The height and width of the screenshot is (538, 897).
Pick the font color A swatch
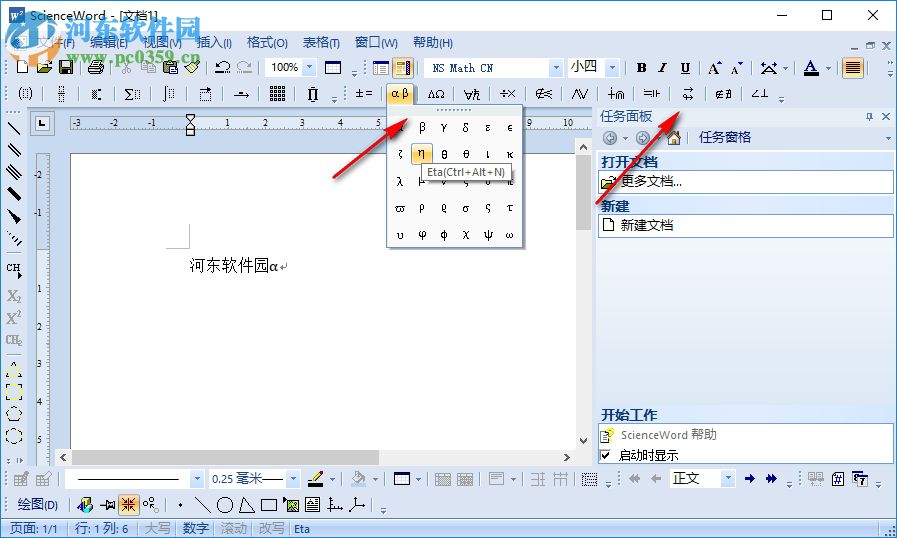click(x=811, y=68)
